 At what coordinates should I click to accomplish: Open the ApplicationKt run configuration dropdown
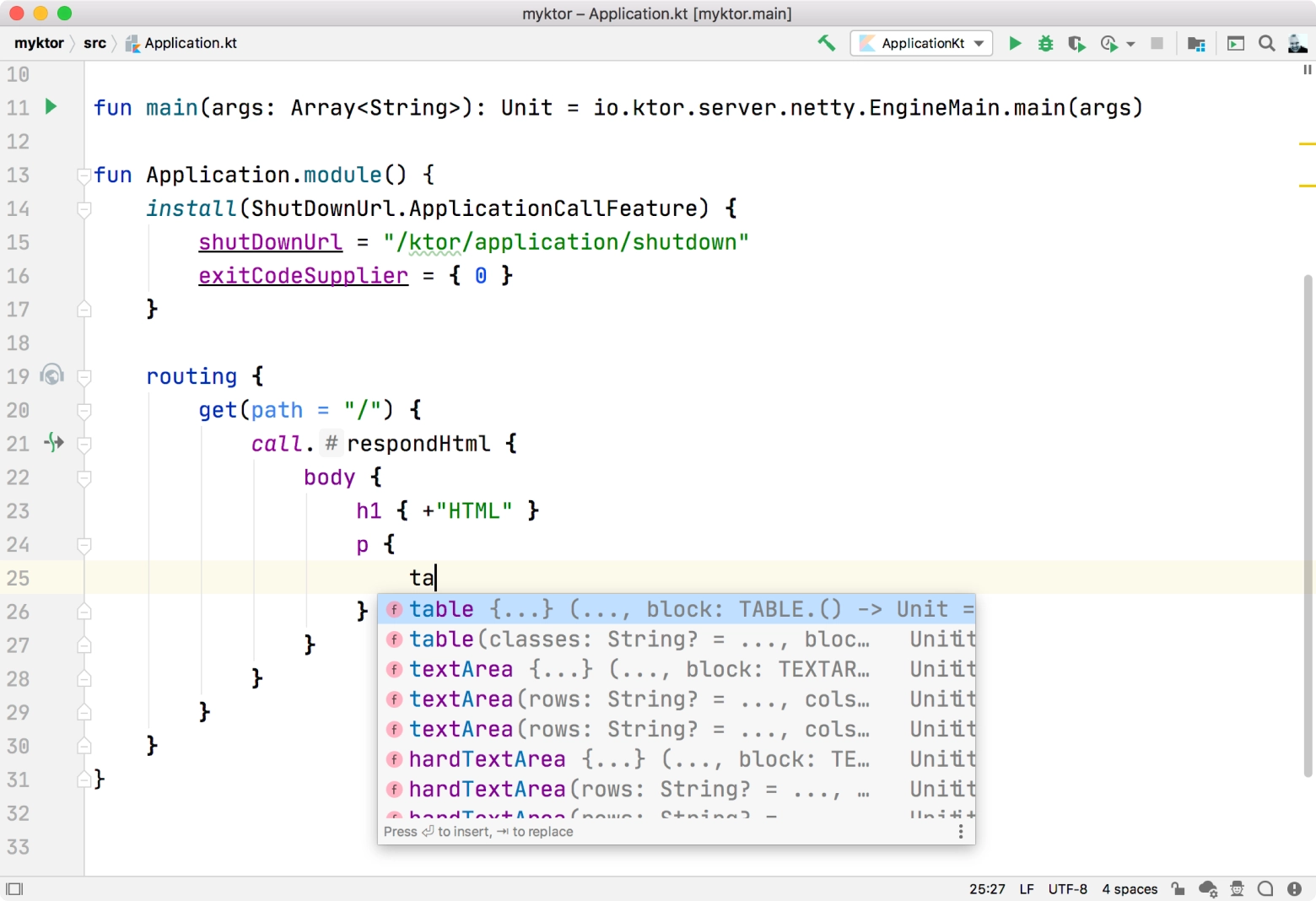(x=921, y=43)
